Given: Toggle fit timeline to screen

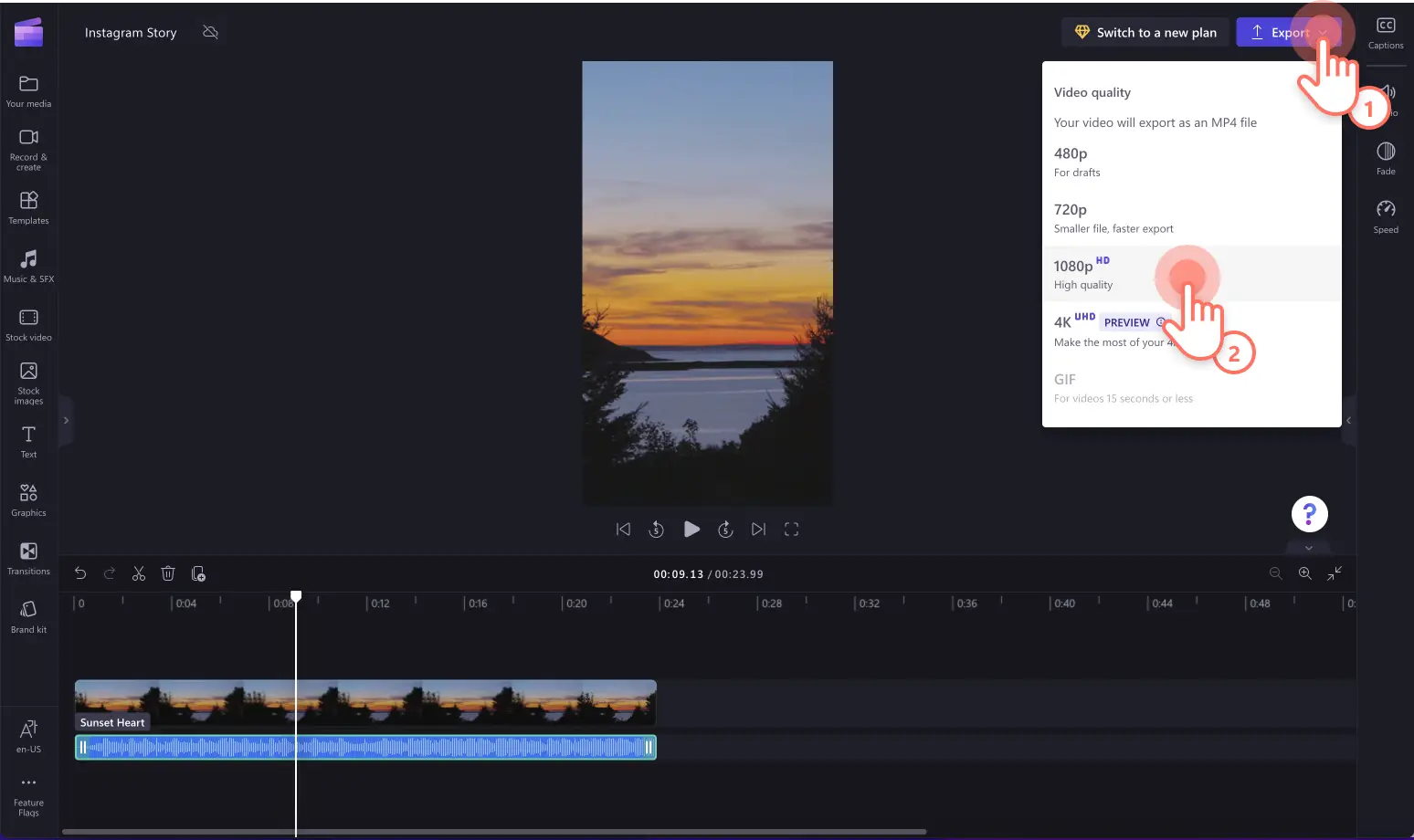Looking at the screenshot, I should pos(1335,573).
